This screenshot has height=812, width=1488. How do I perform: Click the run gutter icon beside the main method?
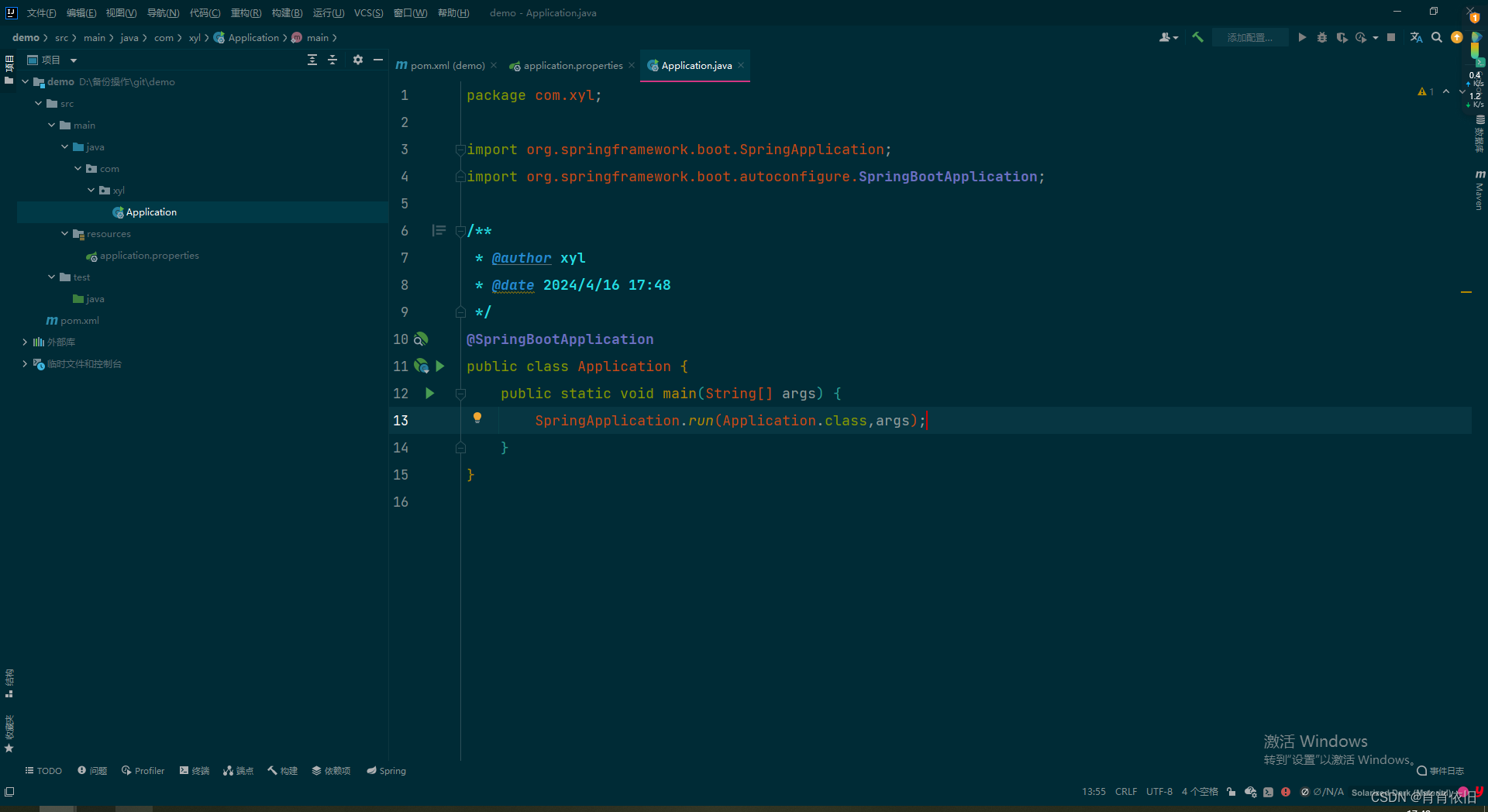coord(430,394)
